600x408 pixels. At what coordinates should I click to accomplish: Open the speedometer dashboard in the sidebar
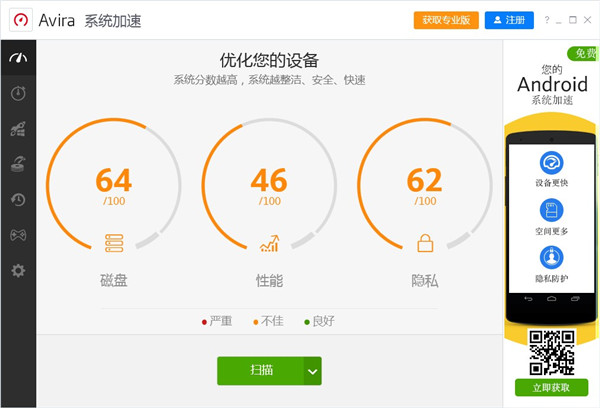click(x=18, y=58)
